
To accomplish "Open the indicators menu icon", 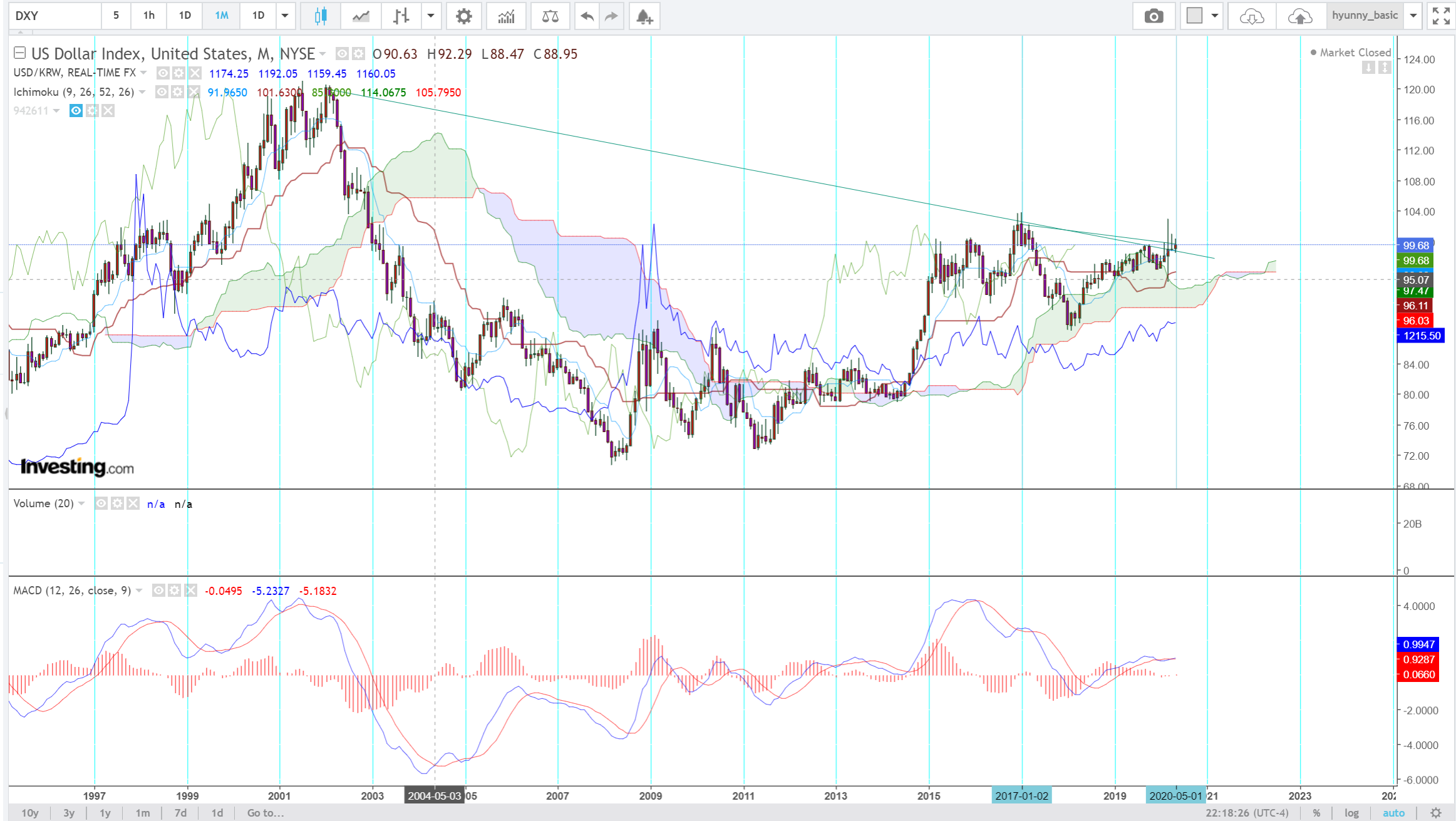I will point(506,16).
